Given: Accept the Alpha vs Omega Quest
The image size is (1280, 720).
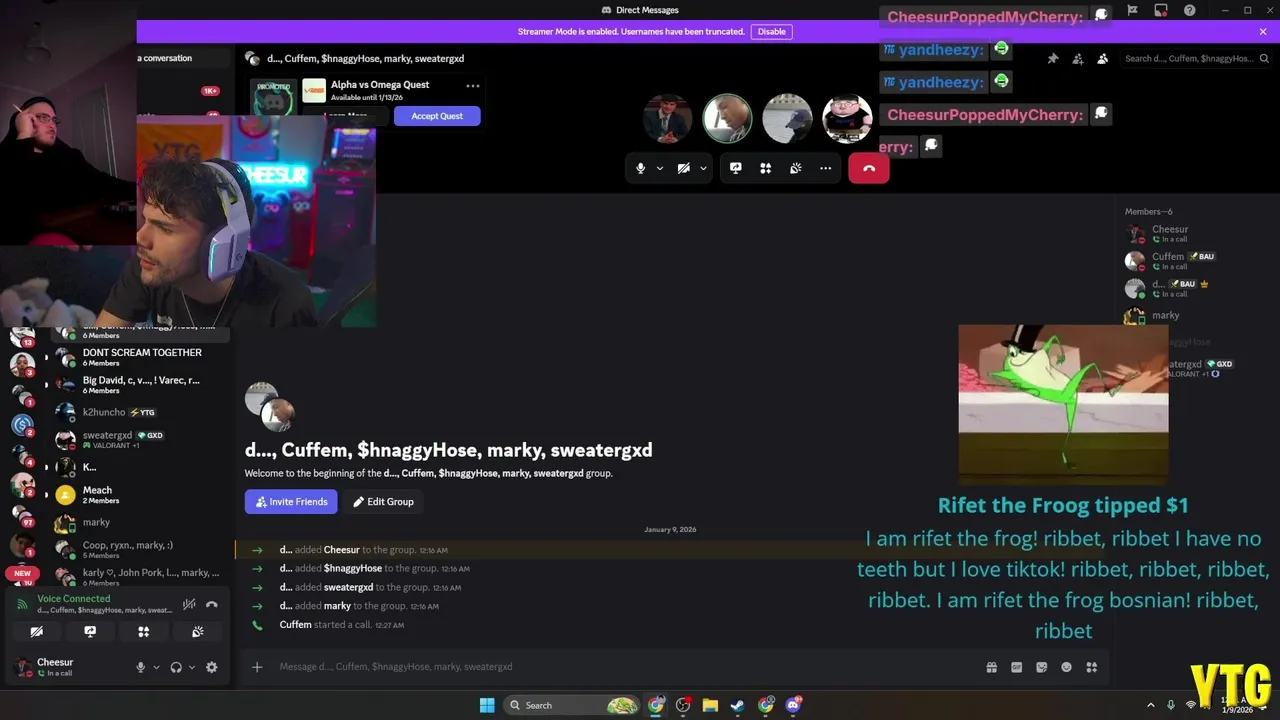Looking at the screenshot, I should (x=437, y=116).
